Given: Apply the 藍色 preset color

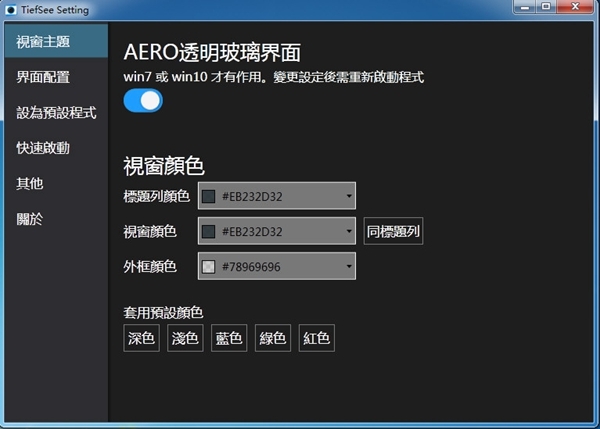Looking at the screenshot, I should 229,338.
